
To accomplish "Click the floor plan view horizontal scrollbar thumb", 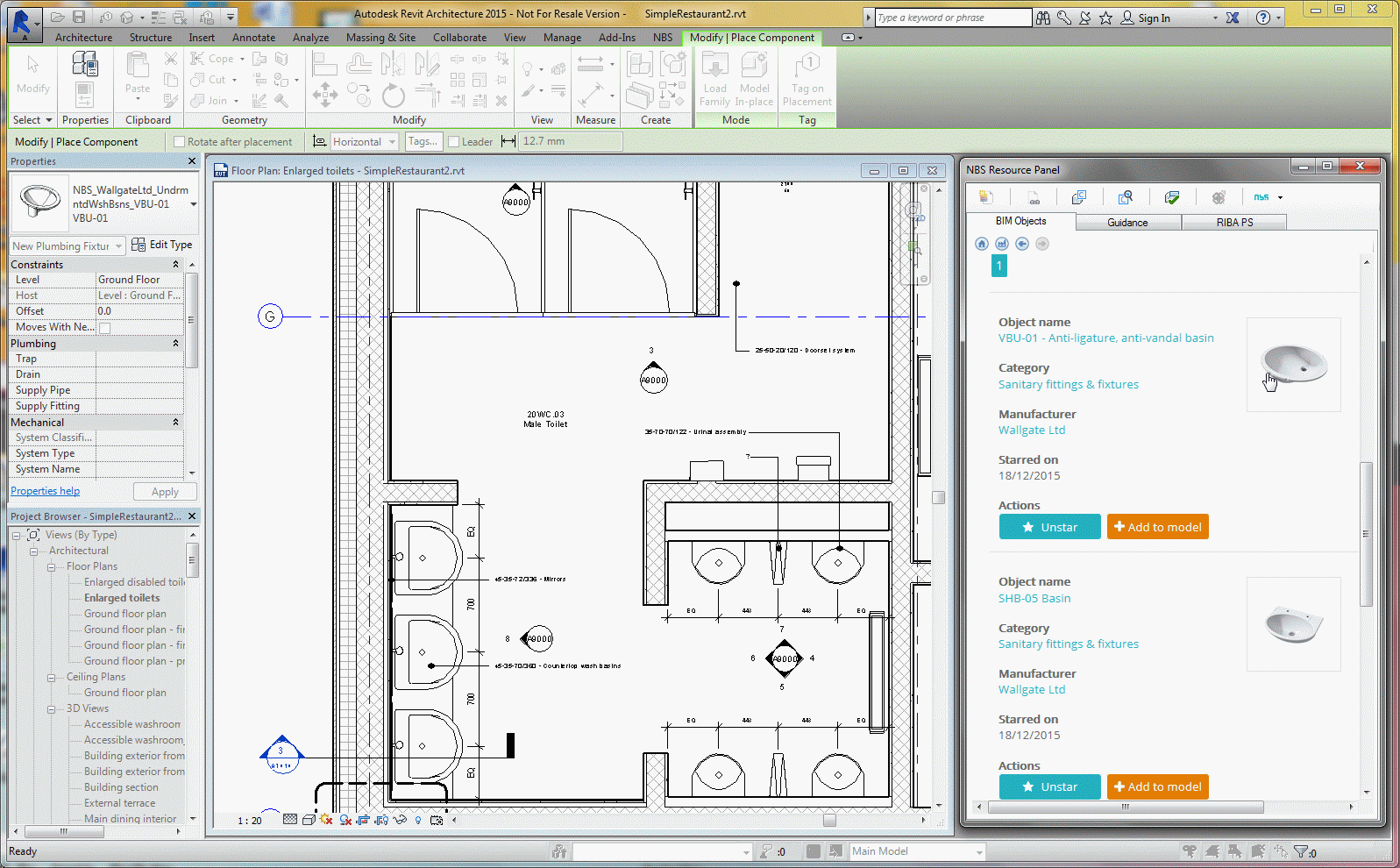I will click(x=829, y=821).
